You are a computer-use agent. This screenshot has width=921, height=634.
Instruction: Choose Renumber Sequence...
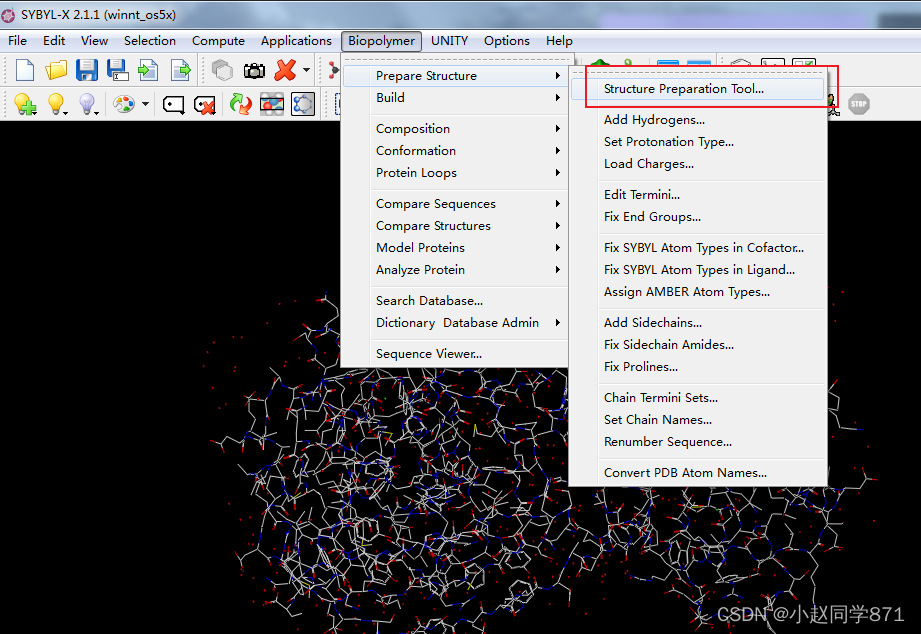pos(698,442)
